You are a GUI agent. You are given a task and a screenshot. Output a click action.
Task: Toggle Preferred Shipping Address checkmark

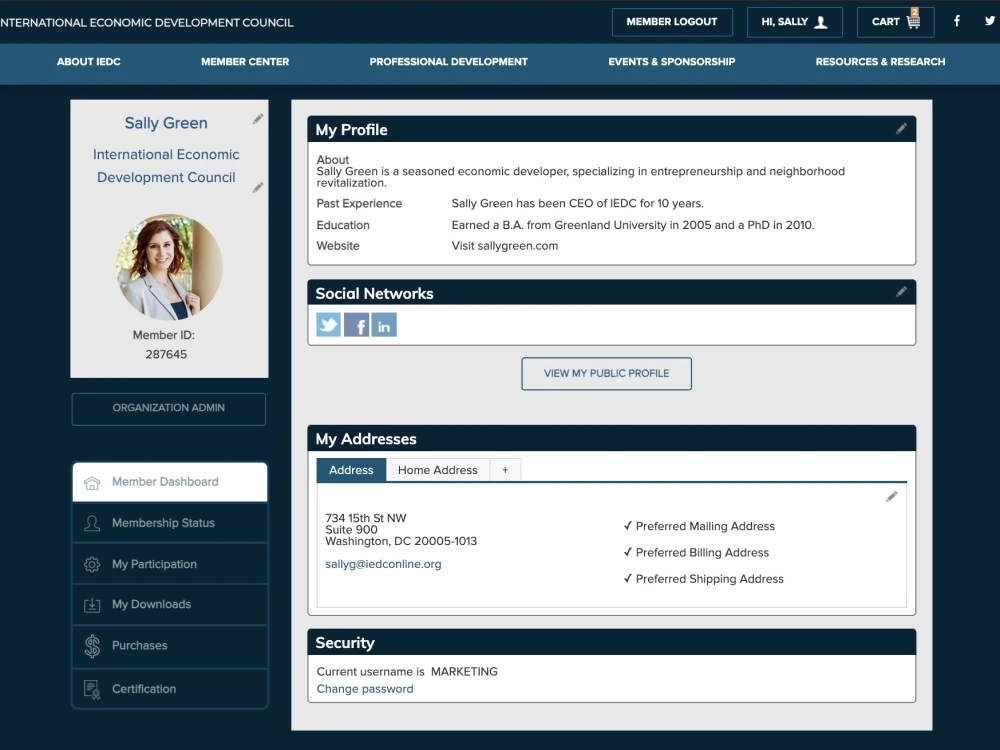tap(628, 578)
